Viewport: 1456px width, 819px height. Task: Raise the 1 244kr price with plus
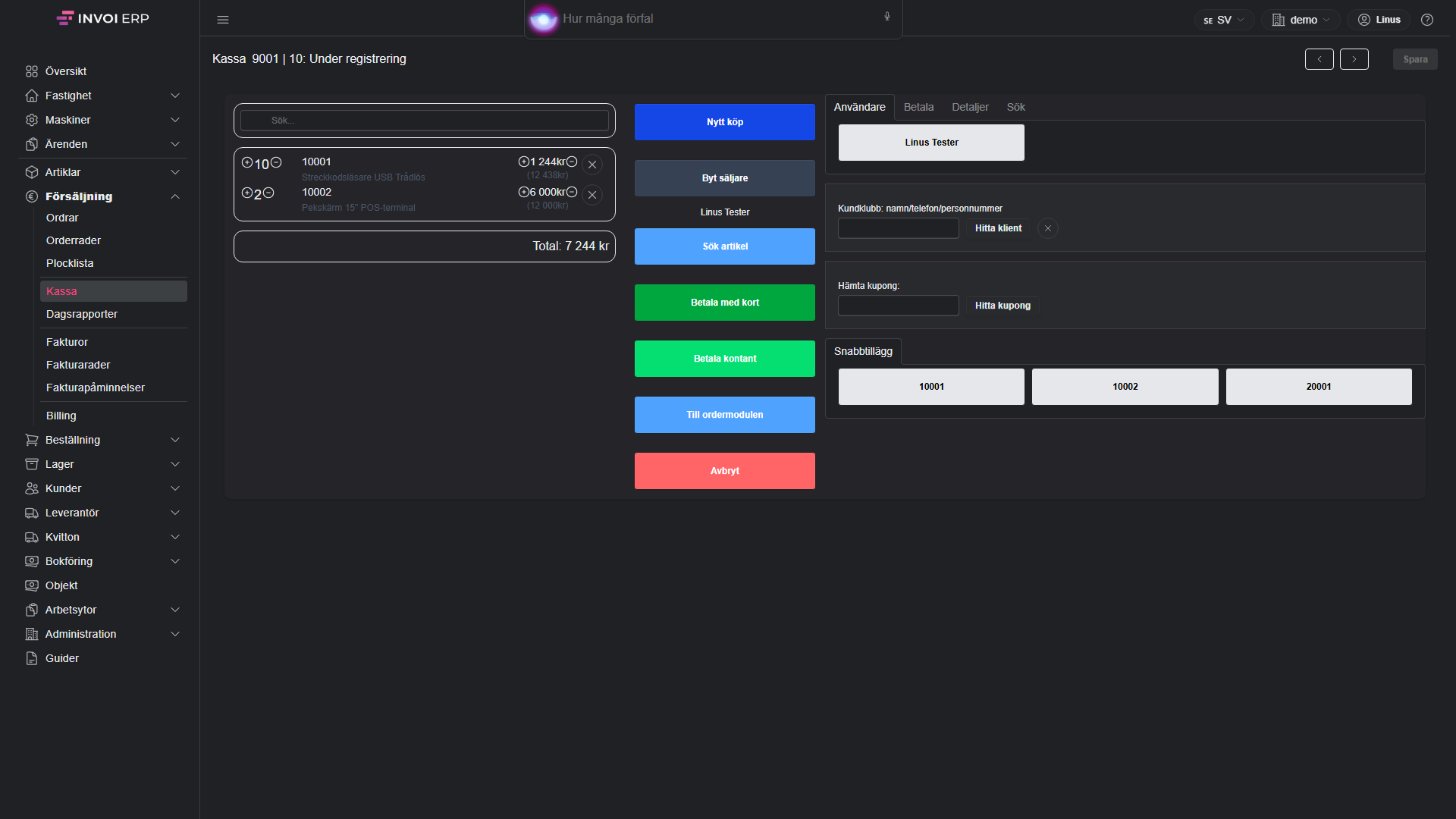coord(523,162)
